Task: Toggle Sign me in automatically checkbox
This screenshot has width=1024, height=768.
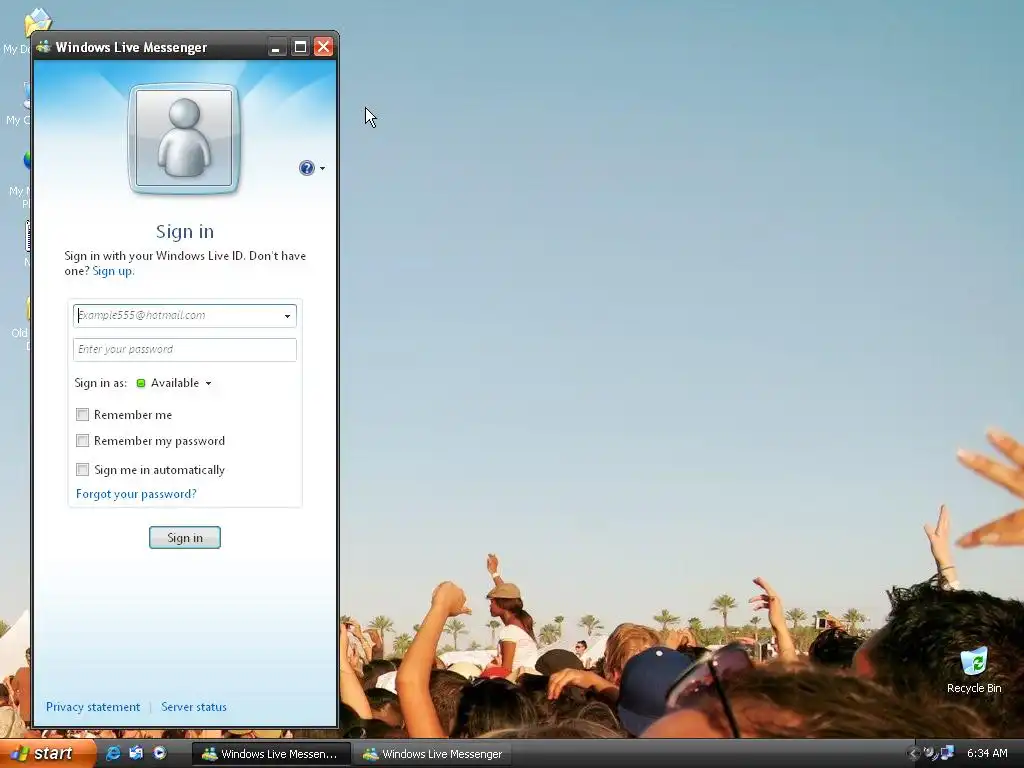Action: [82, 470]
